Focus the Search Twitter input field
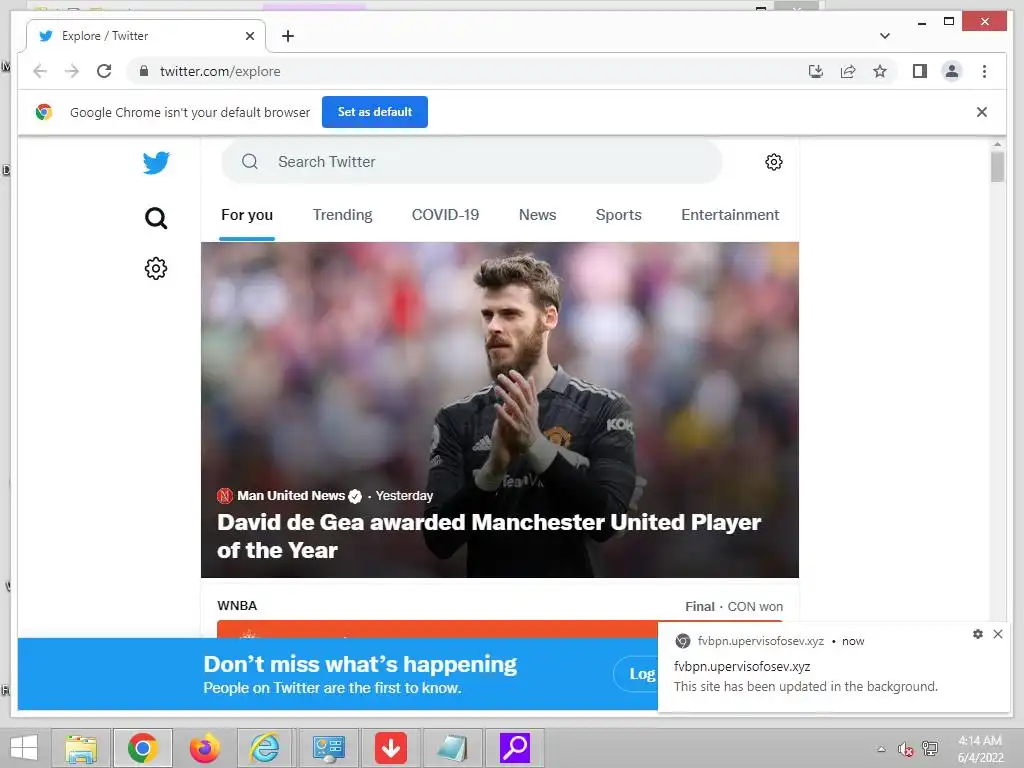1024x768 pixels. [x=472, y=161]
